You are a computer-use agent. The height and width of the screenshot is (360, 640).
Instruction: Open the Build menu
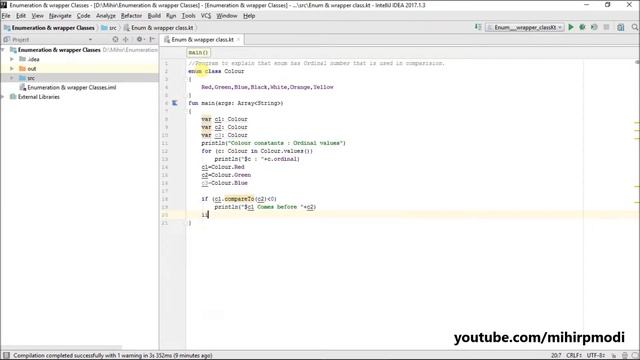(154, 16)
